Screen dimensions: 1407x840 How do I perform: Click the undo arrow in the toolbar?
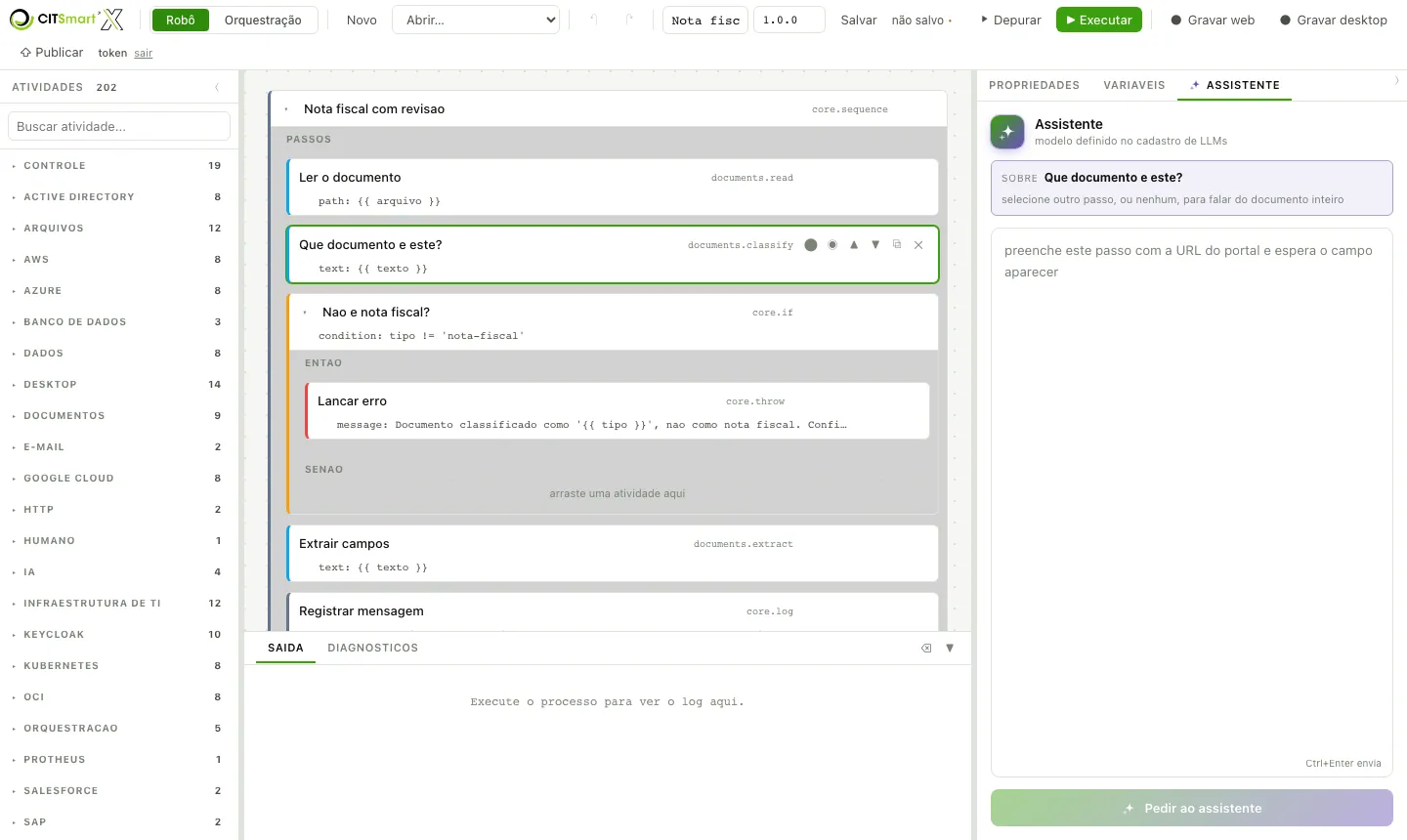(x=593, y=20)
